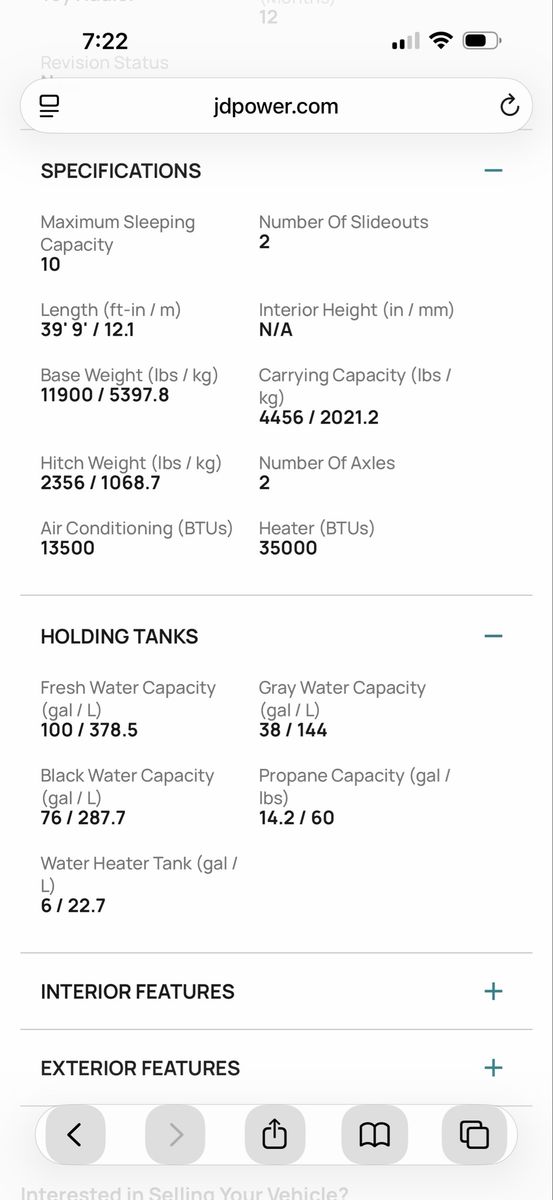Tap the Holding Tanks heading
The image size is (553, 1200).
(119, 637)
